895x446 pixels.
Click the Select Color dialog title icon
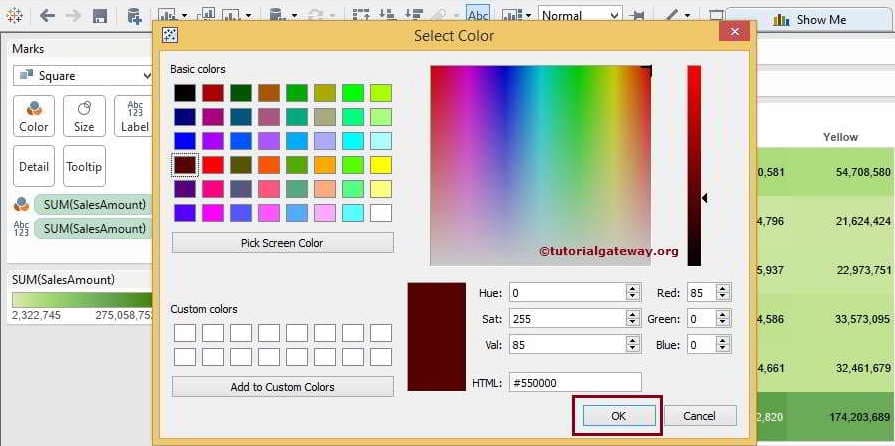pos(170,35)
